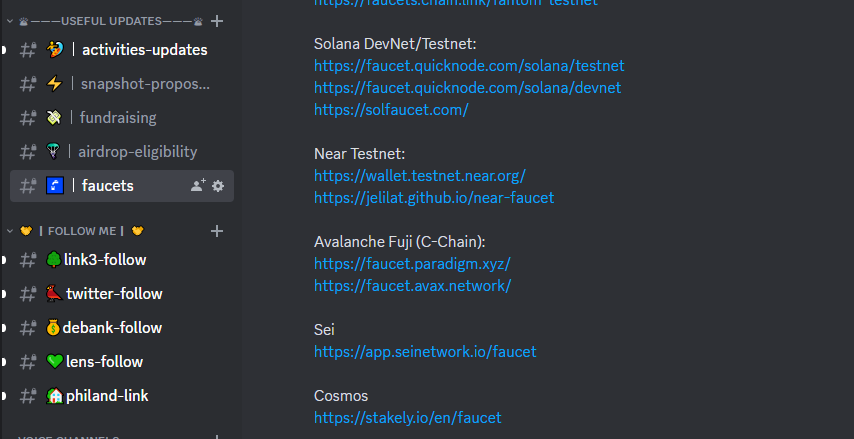The width and height of the screenshot is (854, 439).
Task: Click the tree emoji of link3-follow
Action: point(54,260)
